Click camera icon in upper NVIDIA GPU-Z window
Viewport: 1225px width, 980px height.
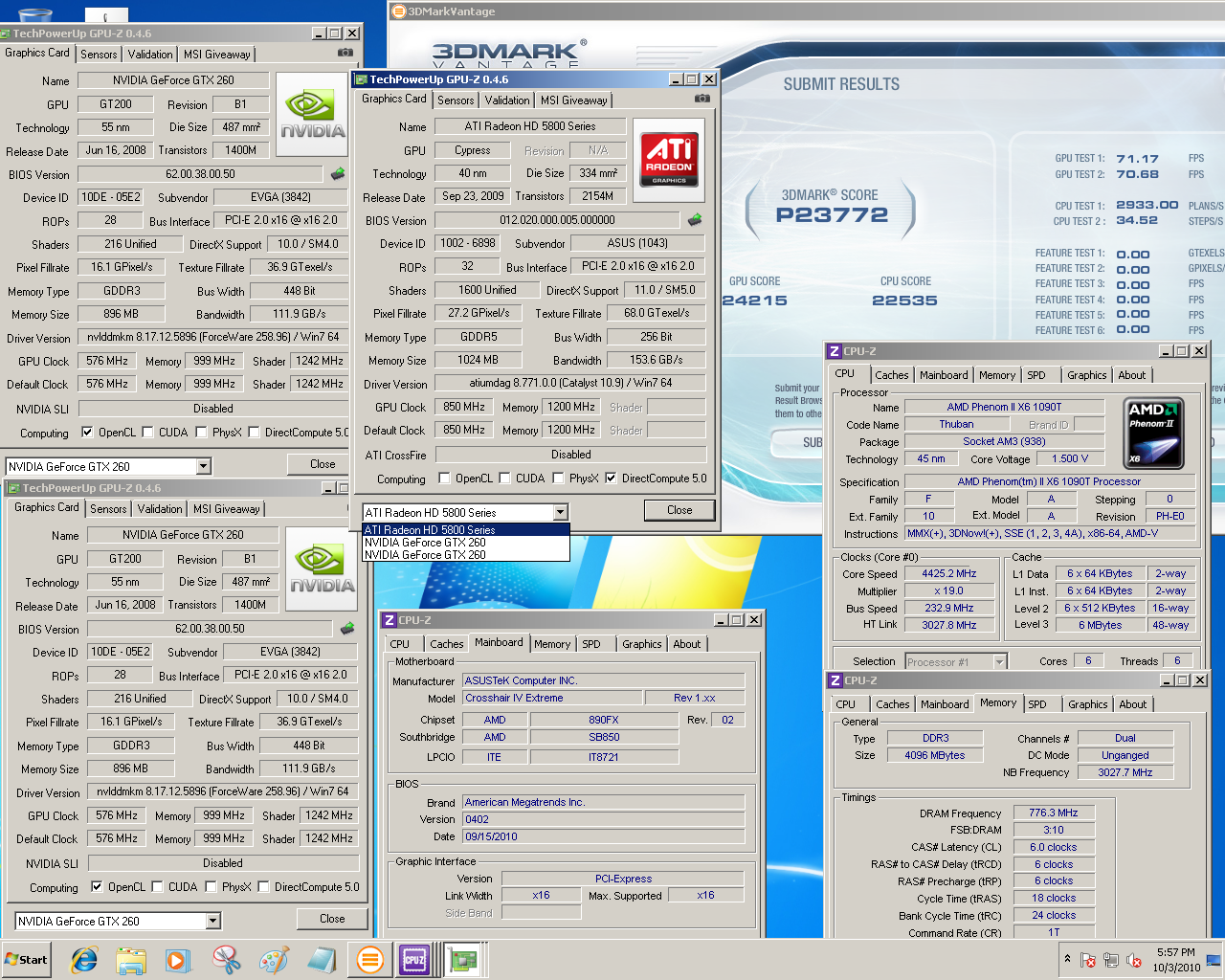tap(345, 53)
